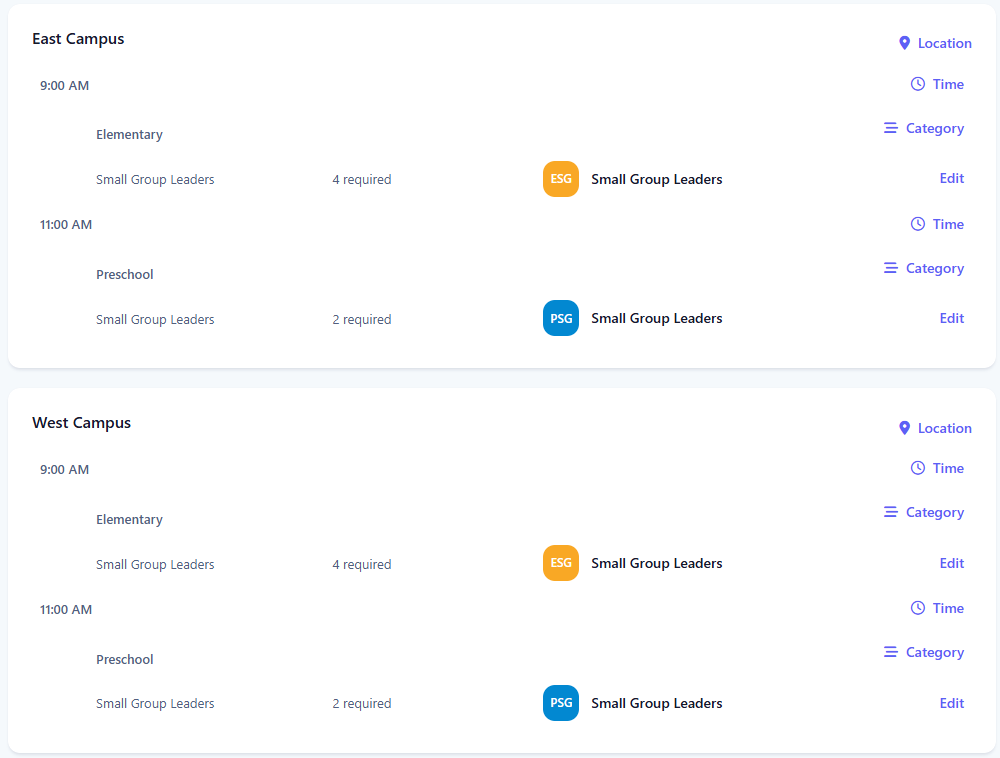Screen dimensions: 1000x758
Task: Click the blue PSG badge under West Campus
Action: click(x=561, y=703)
